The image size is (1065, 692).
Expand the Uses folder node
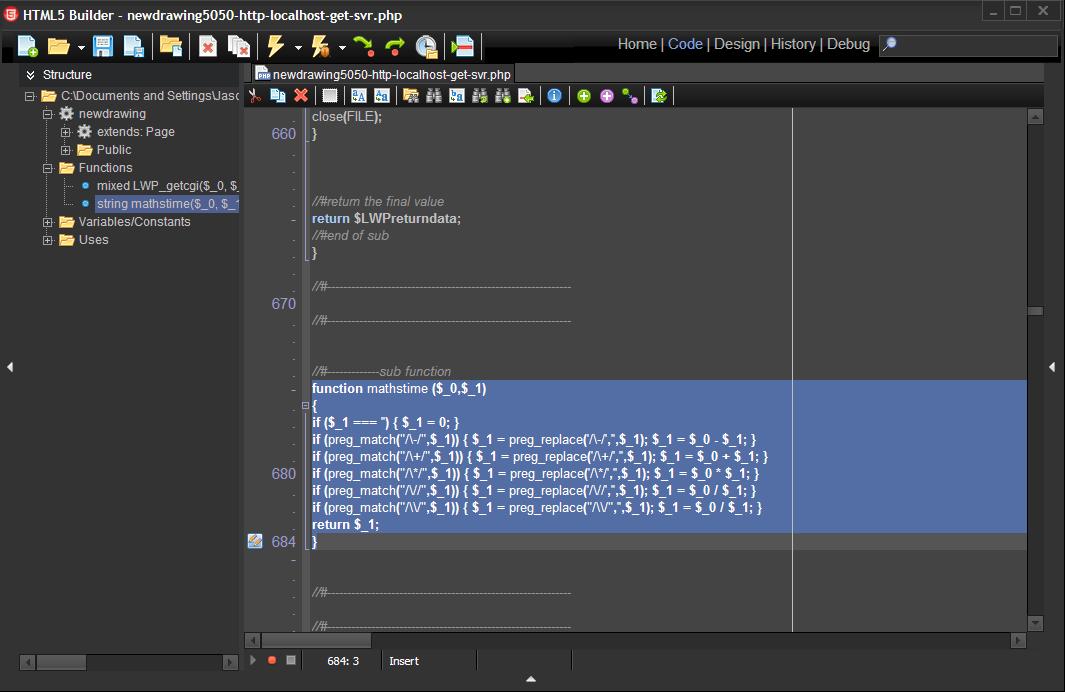(x=48, y=240)
